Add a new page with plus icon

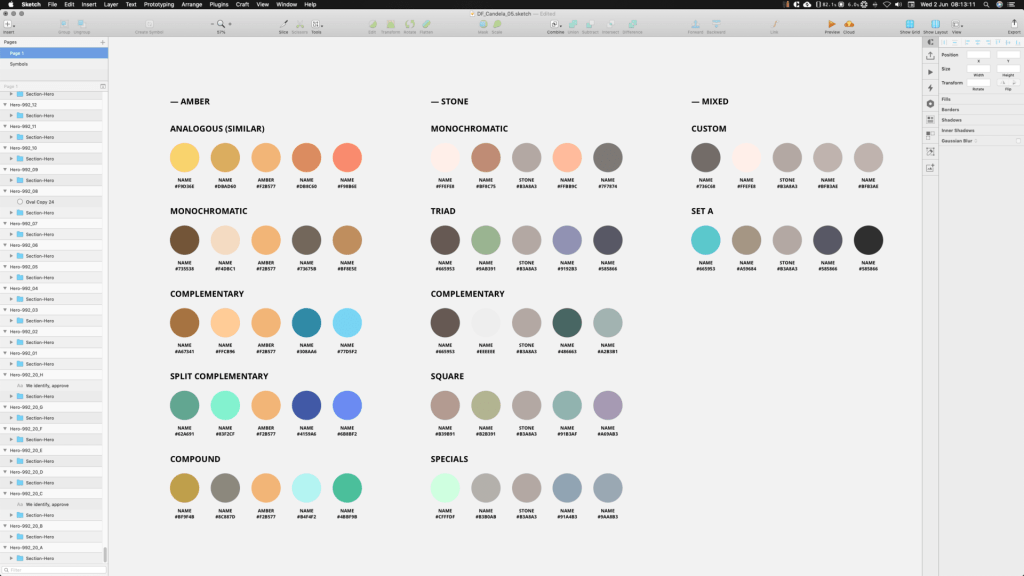coord(102,42)
